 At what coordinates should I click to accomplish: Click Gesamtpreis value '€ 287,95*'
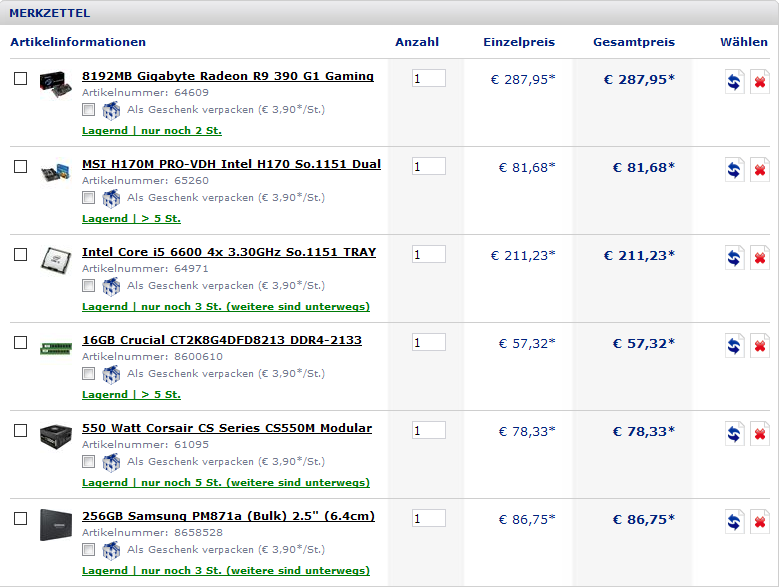[x=639, y=79]
